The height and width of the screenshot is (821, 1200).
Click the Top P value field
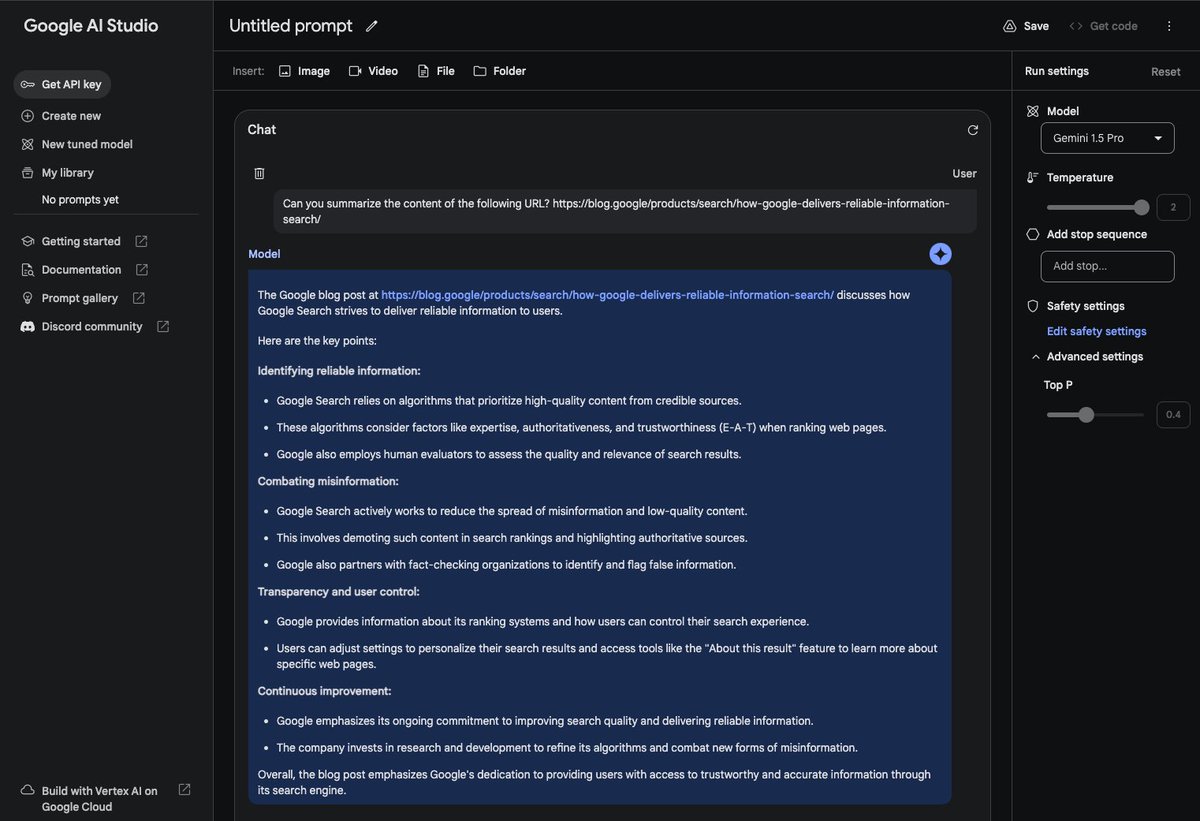pos(1173,415)
